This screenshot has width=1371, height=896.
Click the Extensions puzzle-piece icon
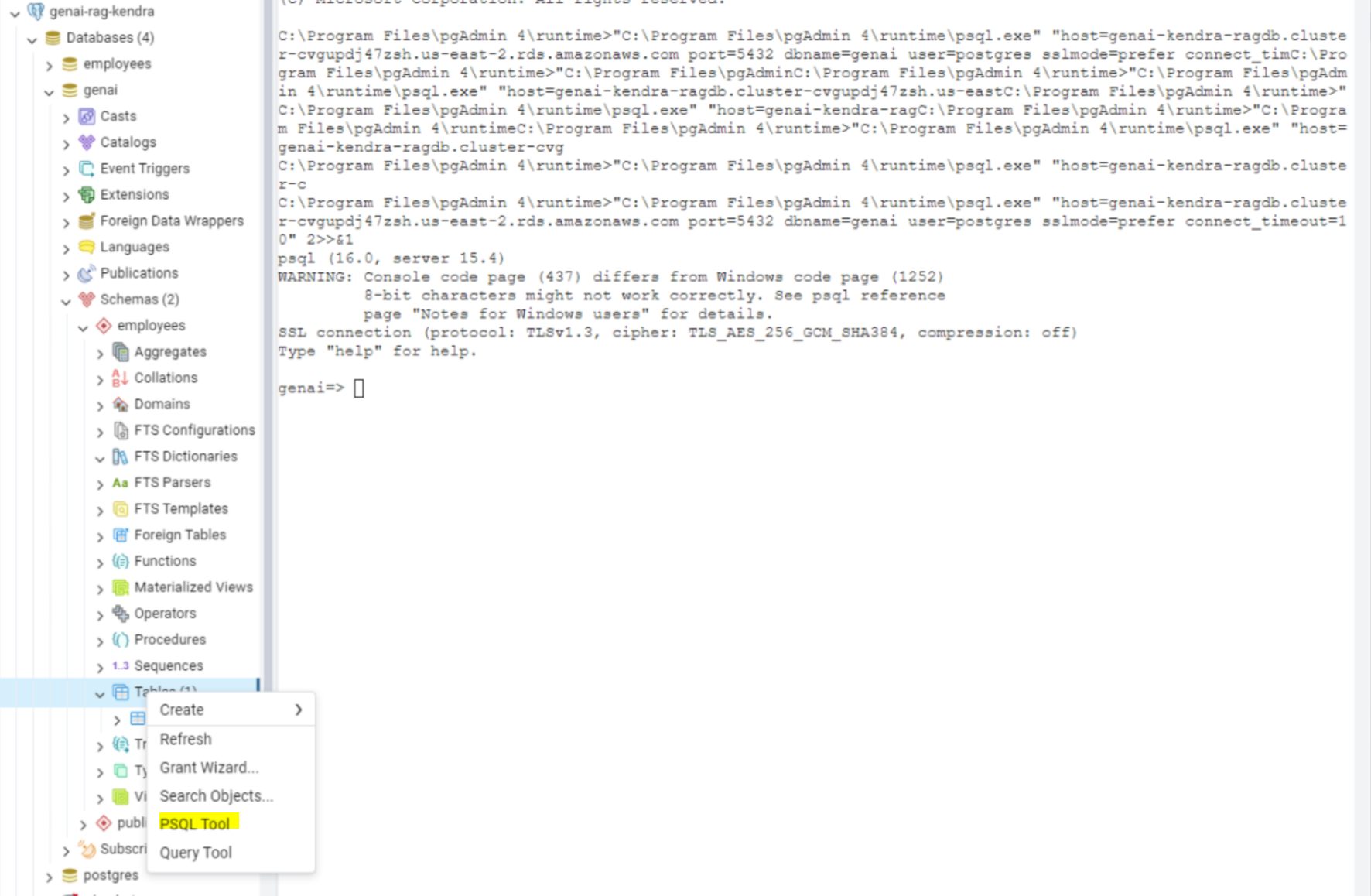pyautogui.click(x=85, y=194)
